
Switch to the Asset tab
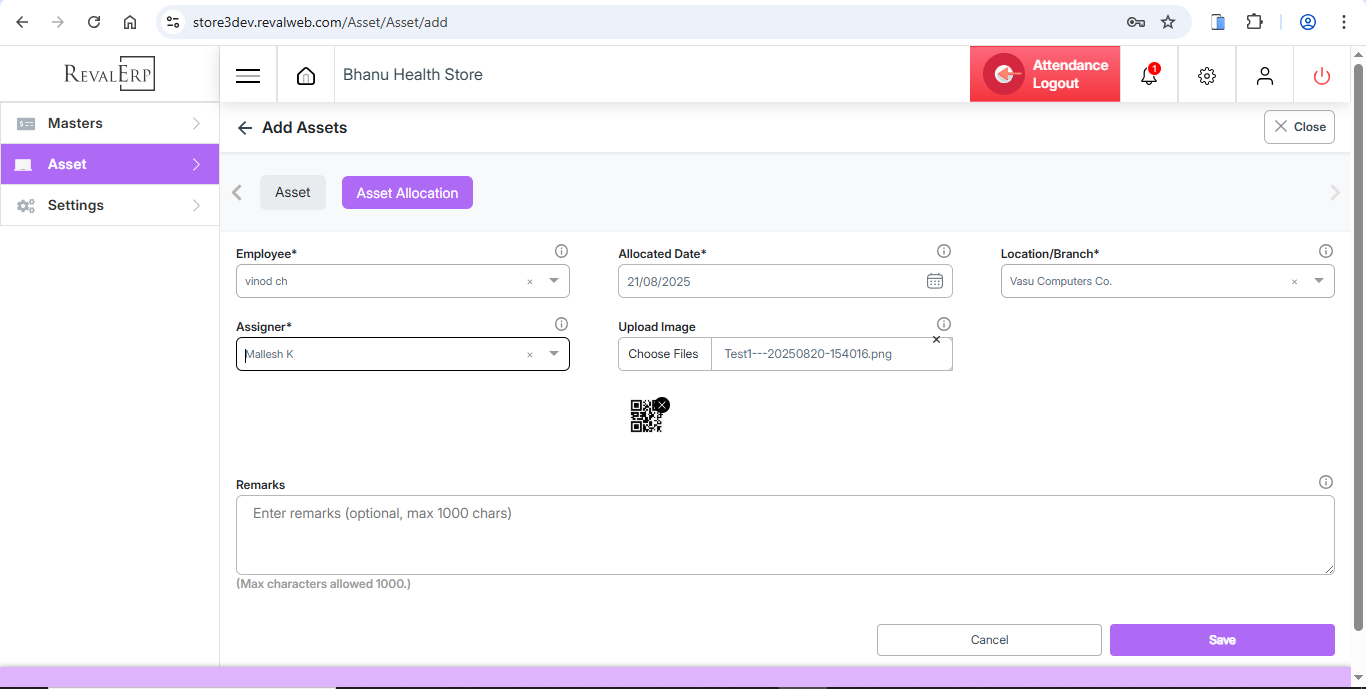click(293, 193)
